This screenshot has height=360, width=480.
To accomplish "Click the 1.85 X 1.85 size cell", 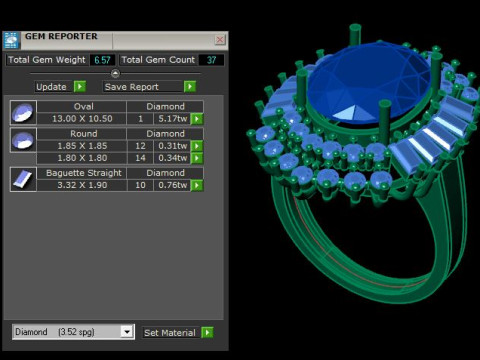I will point(82,146).
